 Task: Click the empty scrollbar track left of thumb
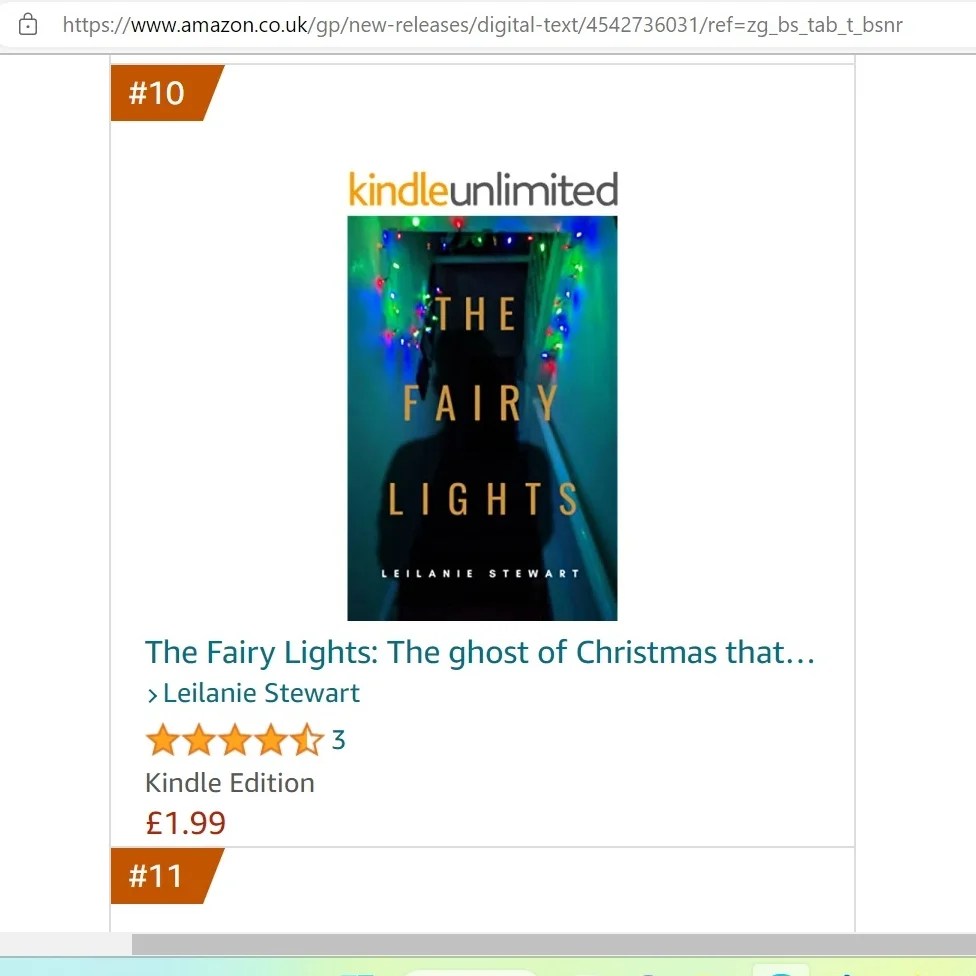(x=66, y=944)
